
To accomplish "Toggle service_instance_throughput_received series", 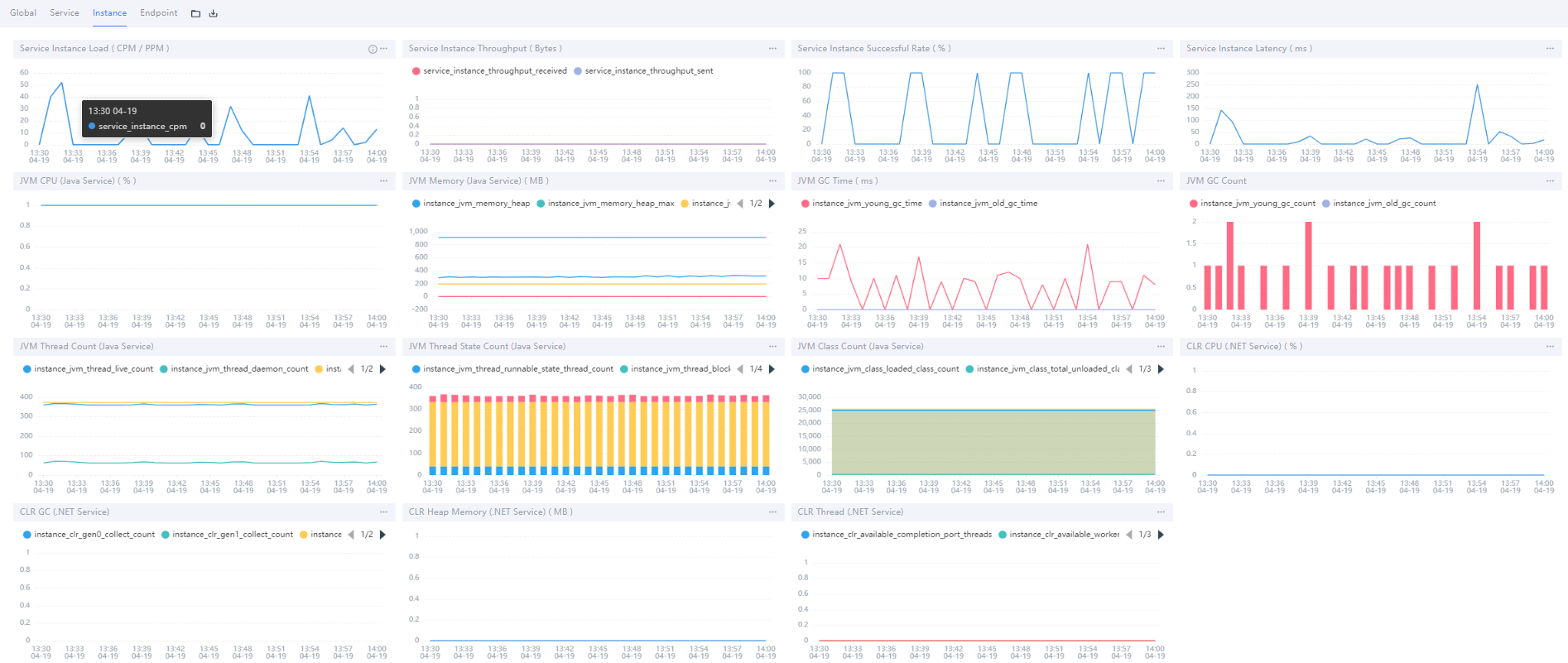I will pyautogui.click(x=489, y=71).
